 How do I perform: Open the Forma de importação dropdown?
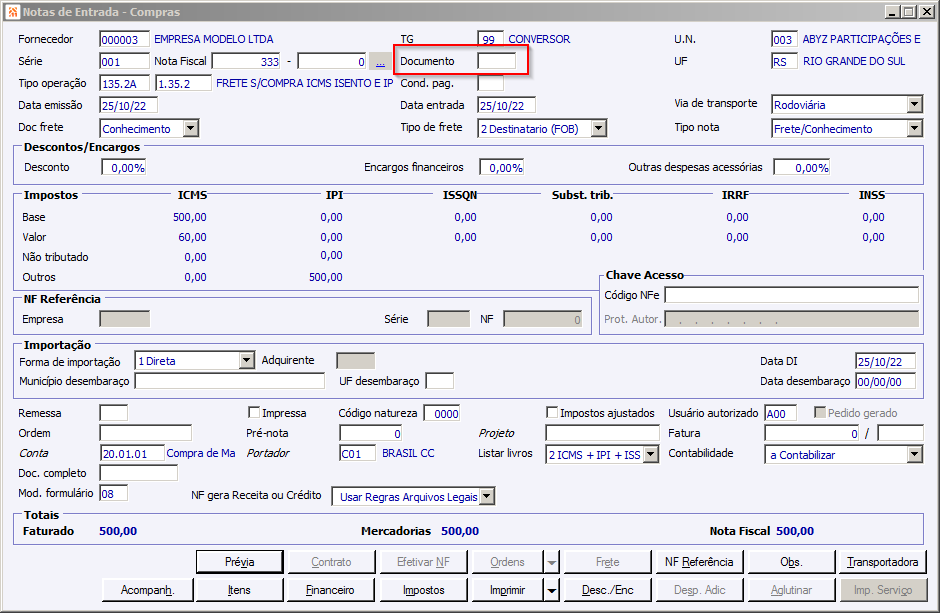coord(247,361)
